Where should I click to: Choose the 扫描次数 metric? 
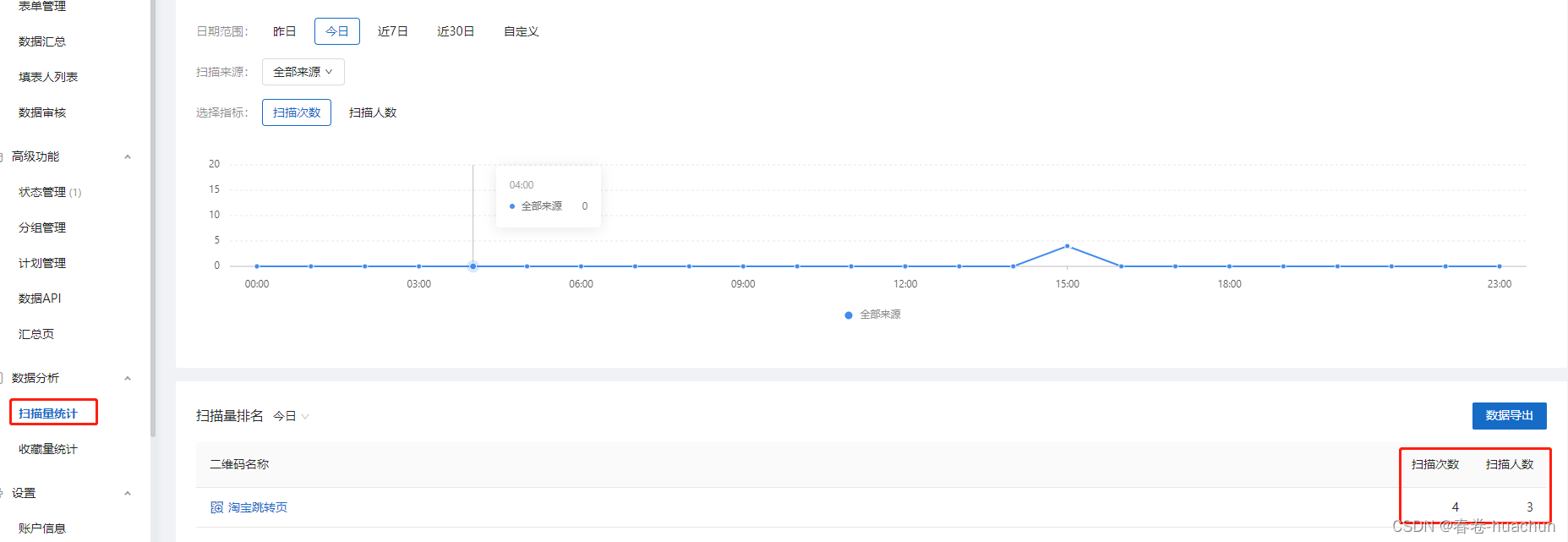[x=297, y=112]
